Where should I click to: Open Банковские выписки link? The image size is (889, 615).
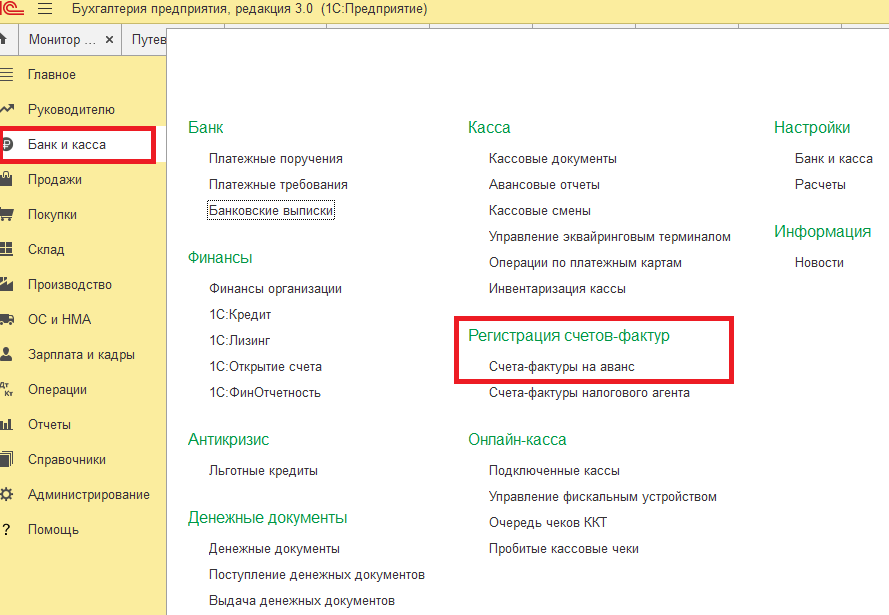pyautogui.click(x=271, y=211)
